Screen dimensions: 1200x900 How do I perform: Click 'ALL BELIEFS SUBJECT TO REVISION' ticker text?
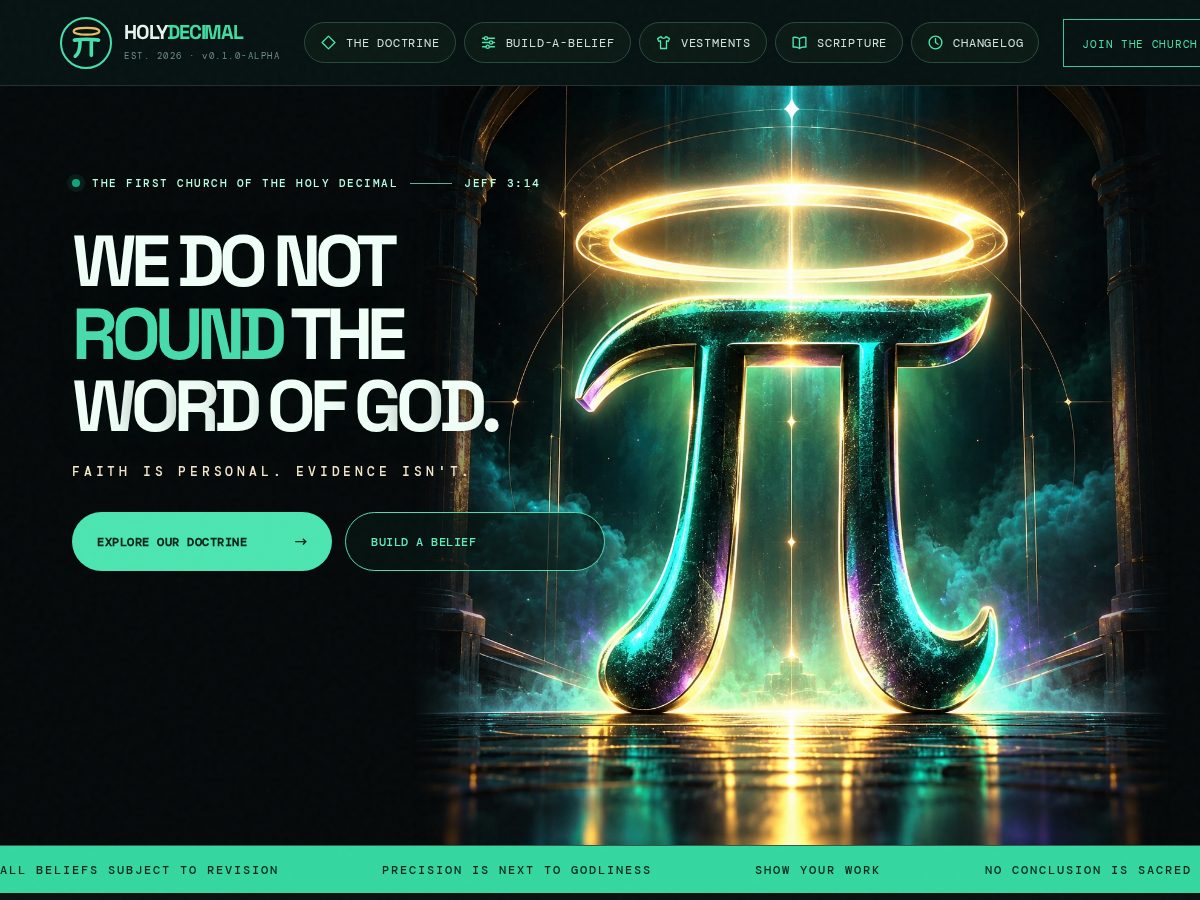pos(139,870)
